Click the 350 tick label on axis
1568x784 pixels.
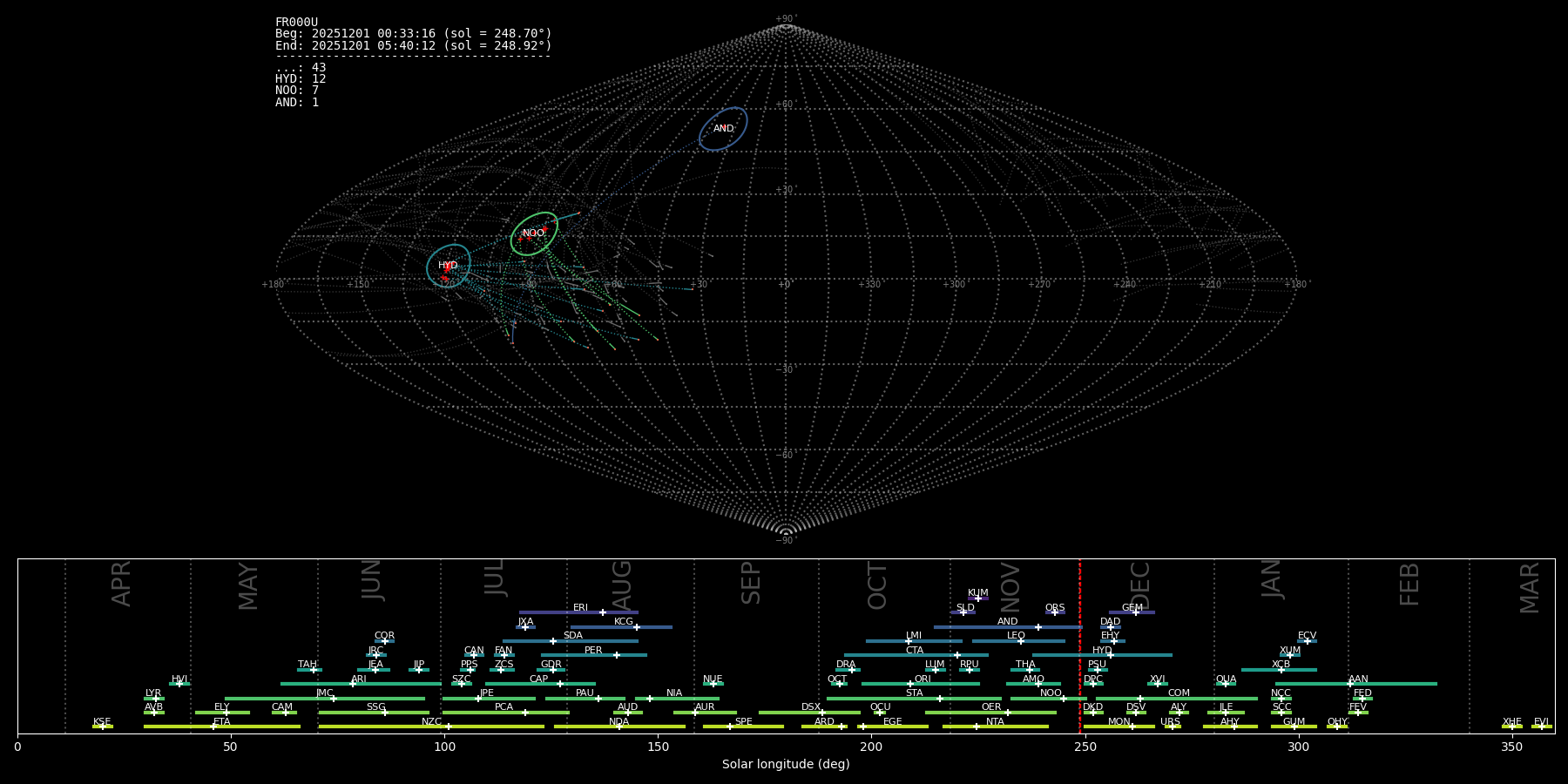[x=1511, y=747]
